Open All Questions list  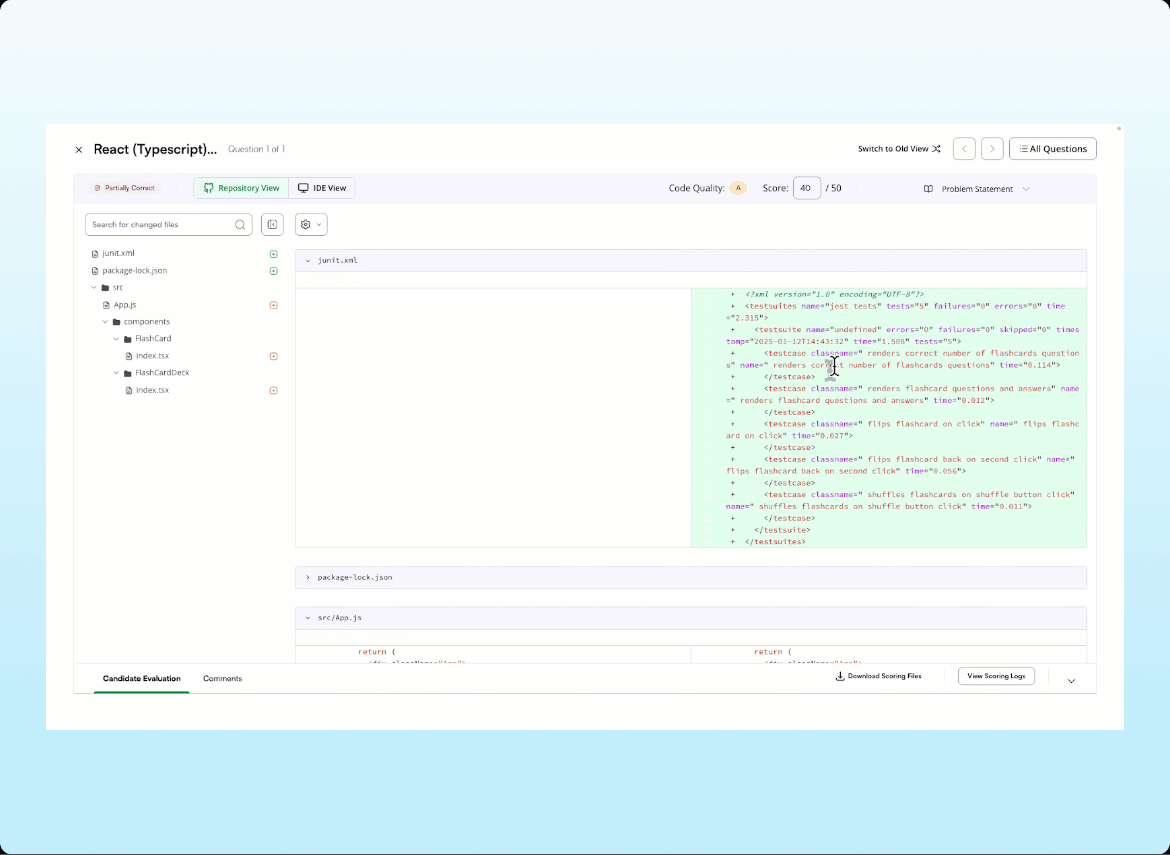(x=1052, y=149)
